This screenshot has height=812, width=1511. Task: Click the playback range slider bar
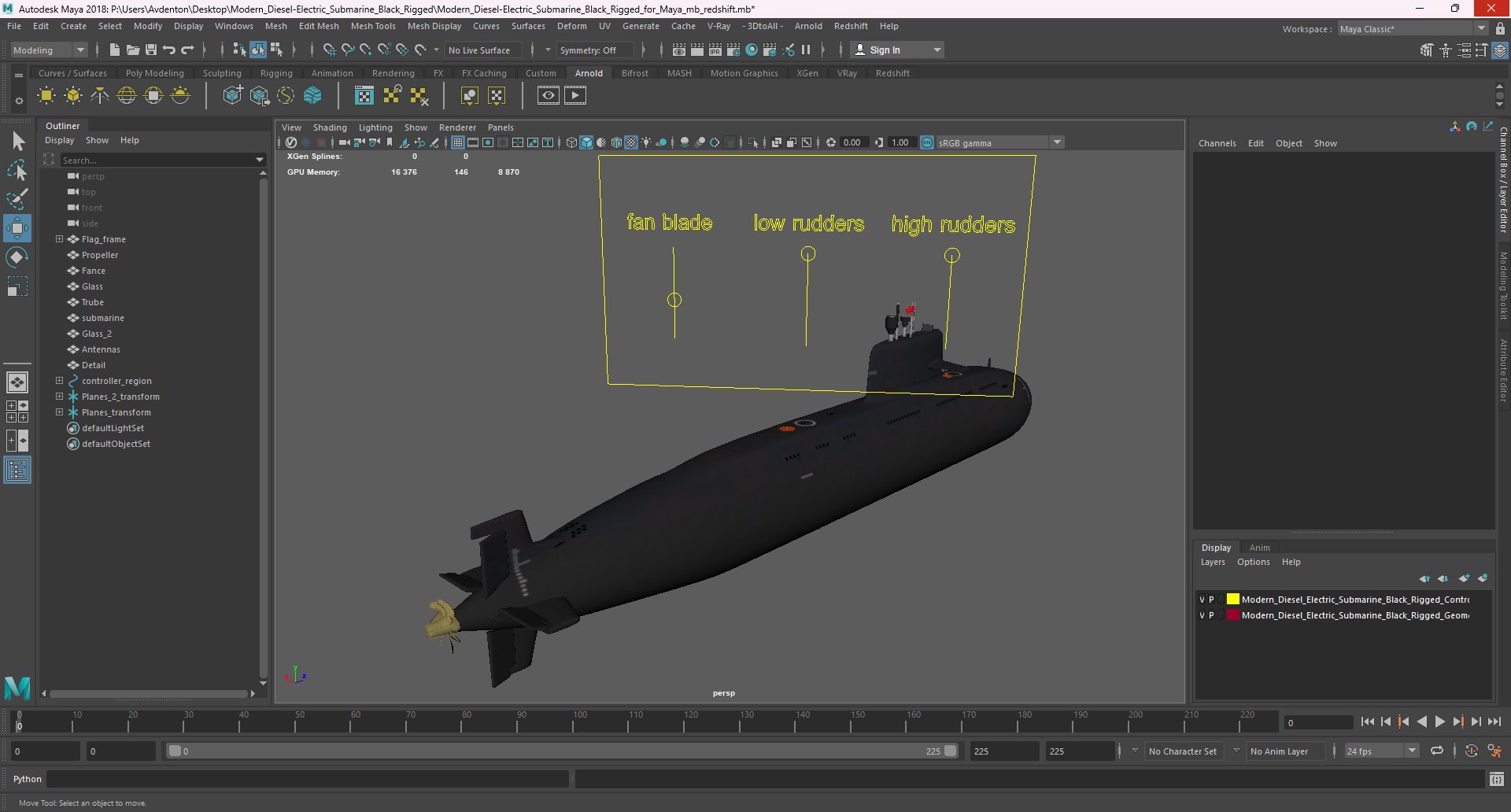pyautogui.click(x=562, y=751)
